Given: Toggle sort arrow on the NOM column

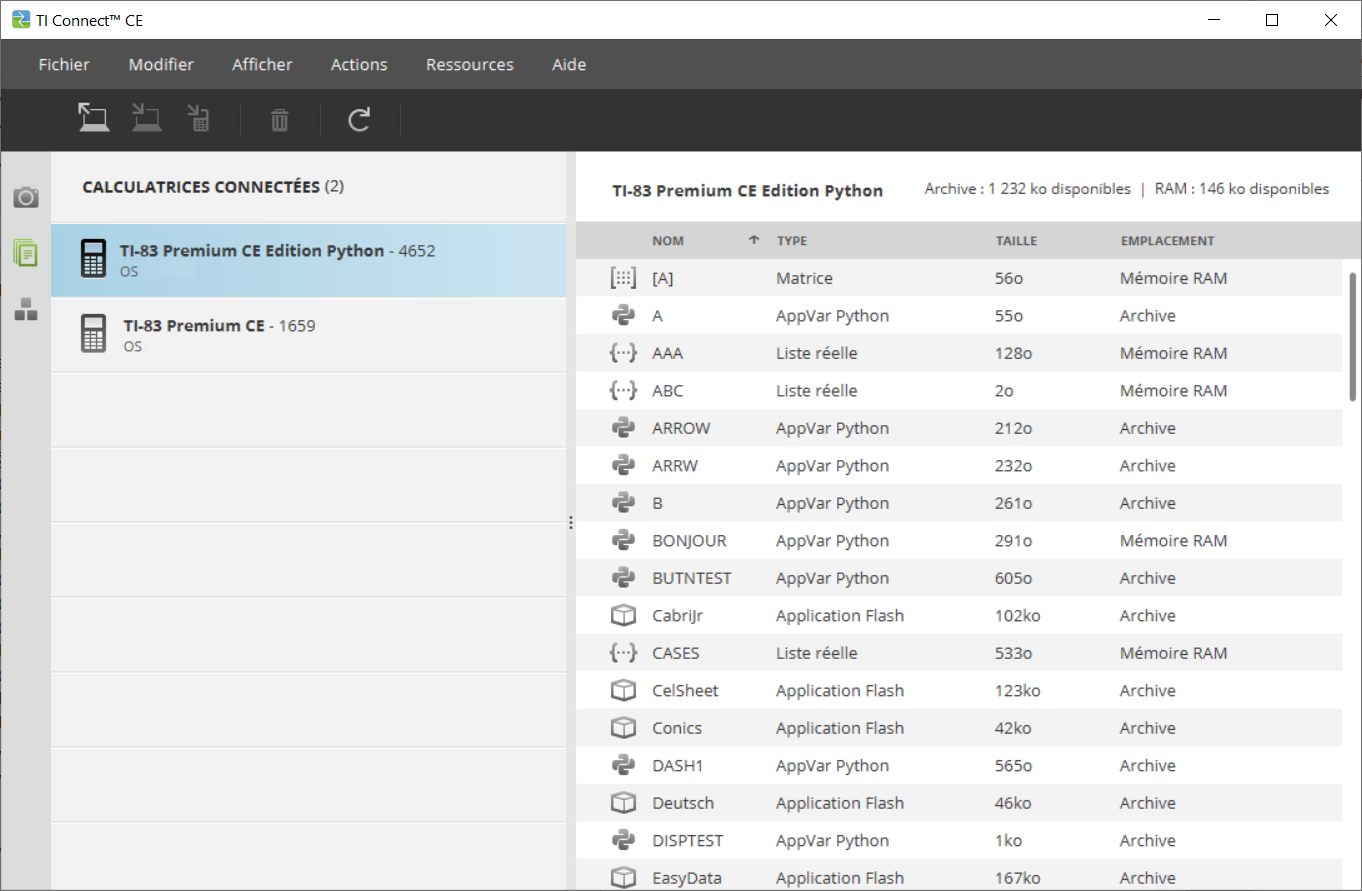Looking at the screenshot, I should 753,241.
